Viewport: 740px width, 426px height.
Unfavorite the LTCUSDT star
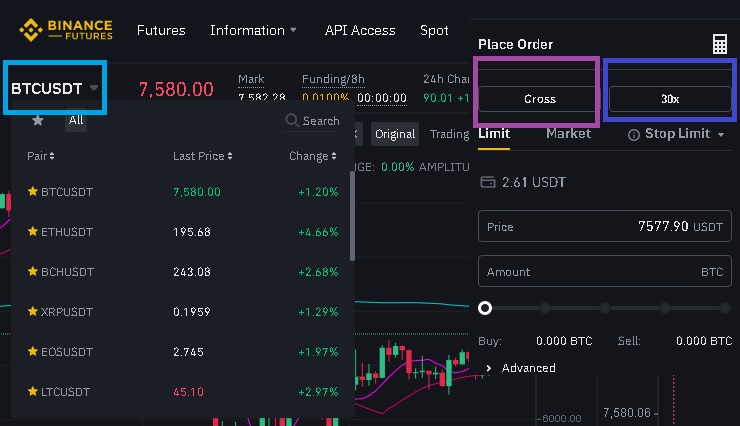(x=33, y=391)
